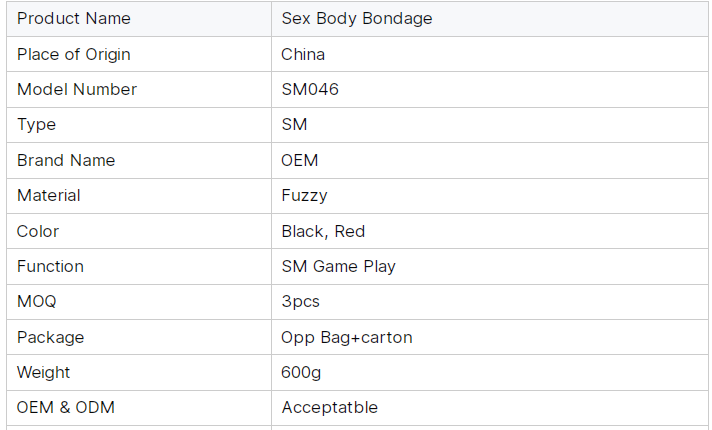Viewport: 712px width, 430px height.
Task: Select the Acceptatble value for OEM & ODM
Action: [x=330, y=408]
